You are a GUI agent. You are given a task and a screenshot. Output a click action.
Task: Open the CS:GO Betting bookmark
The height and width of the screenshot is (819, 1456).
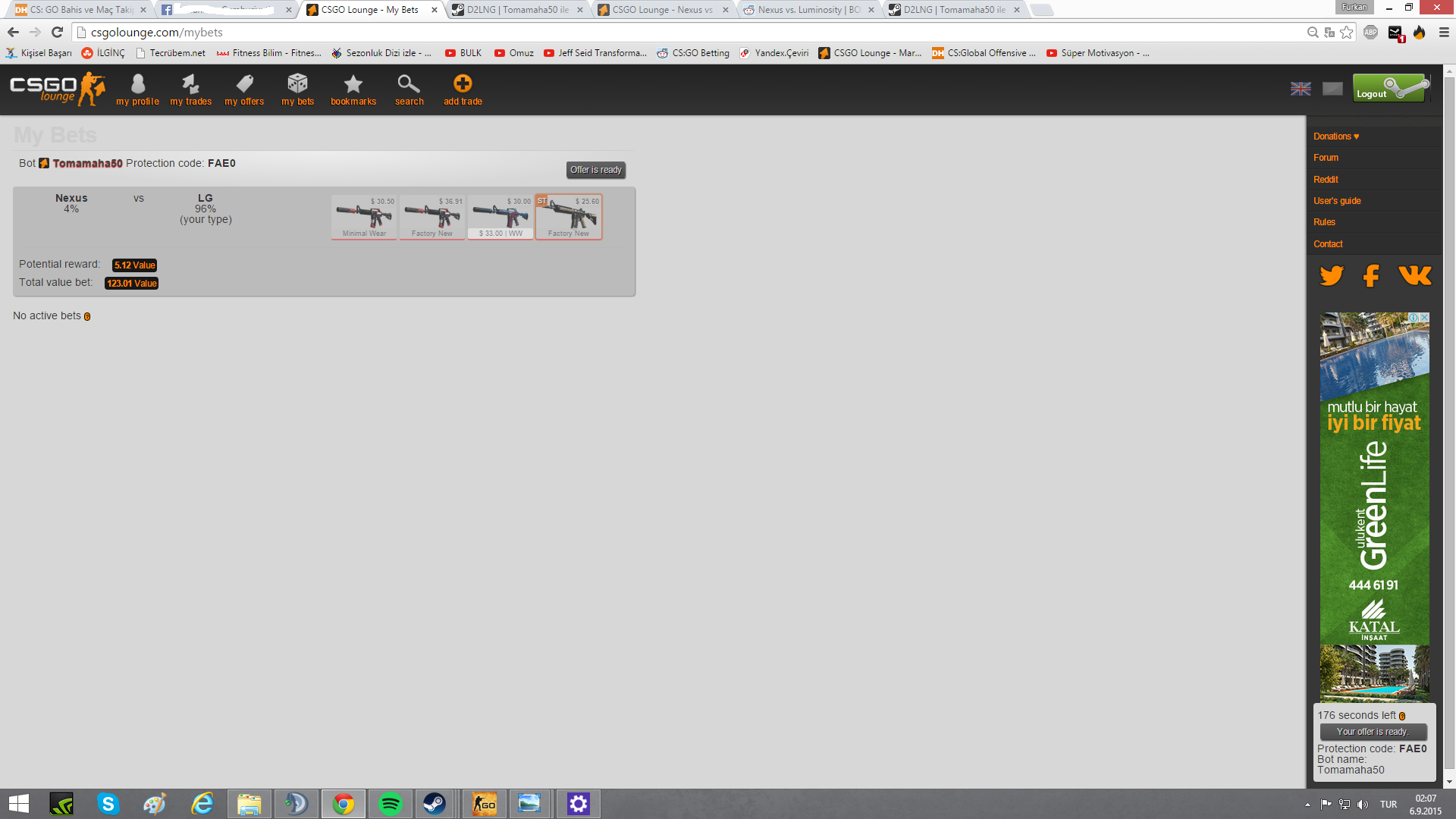tap(693, 53)
